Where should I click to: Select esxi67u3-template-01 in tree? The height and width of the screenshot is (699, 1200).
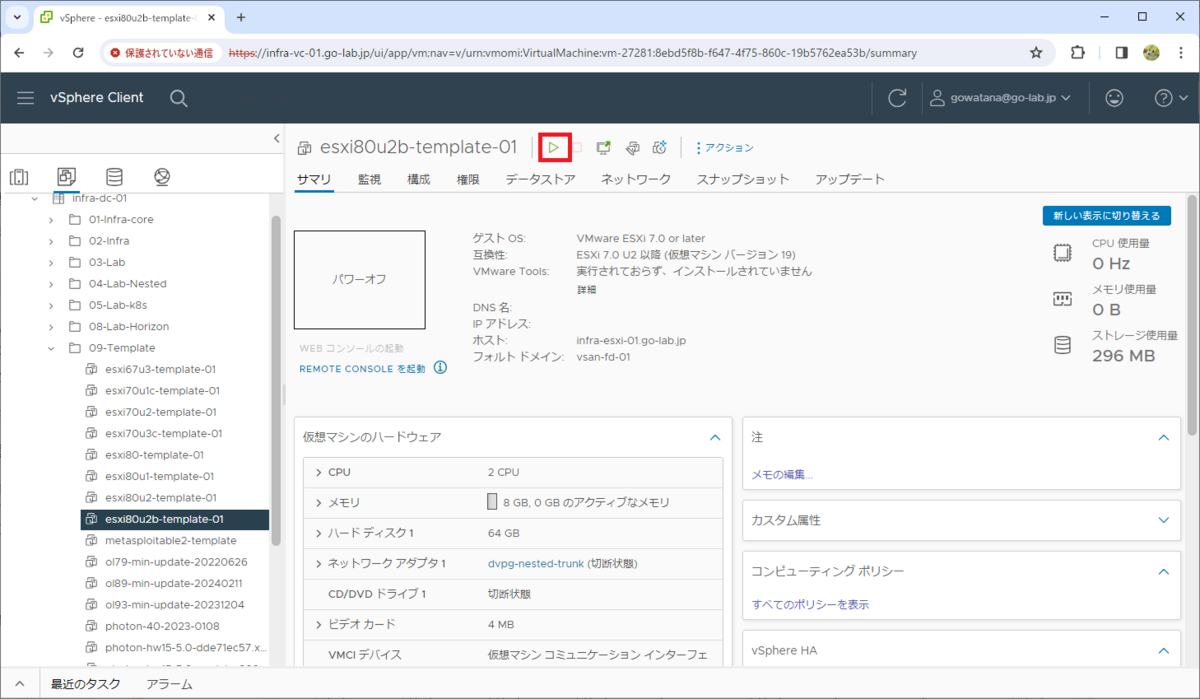(x=160, y=369)
